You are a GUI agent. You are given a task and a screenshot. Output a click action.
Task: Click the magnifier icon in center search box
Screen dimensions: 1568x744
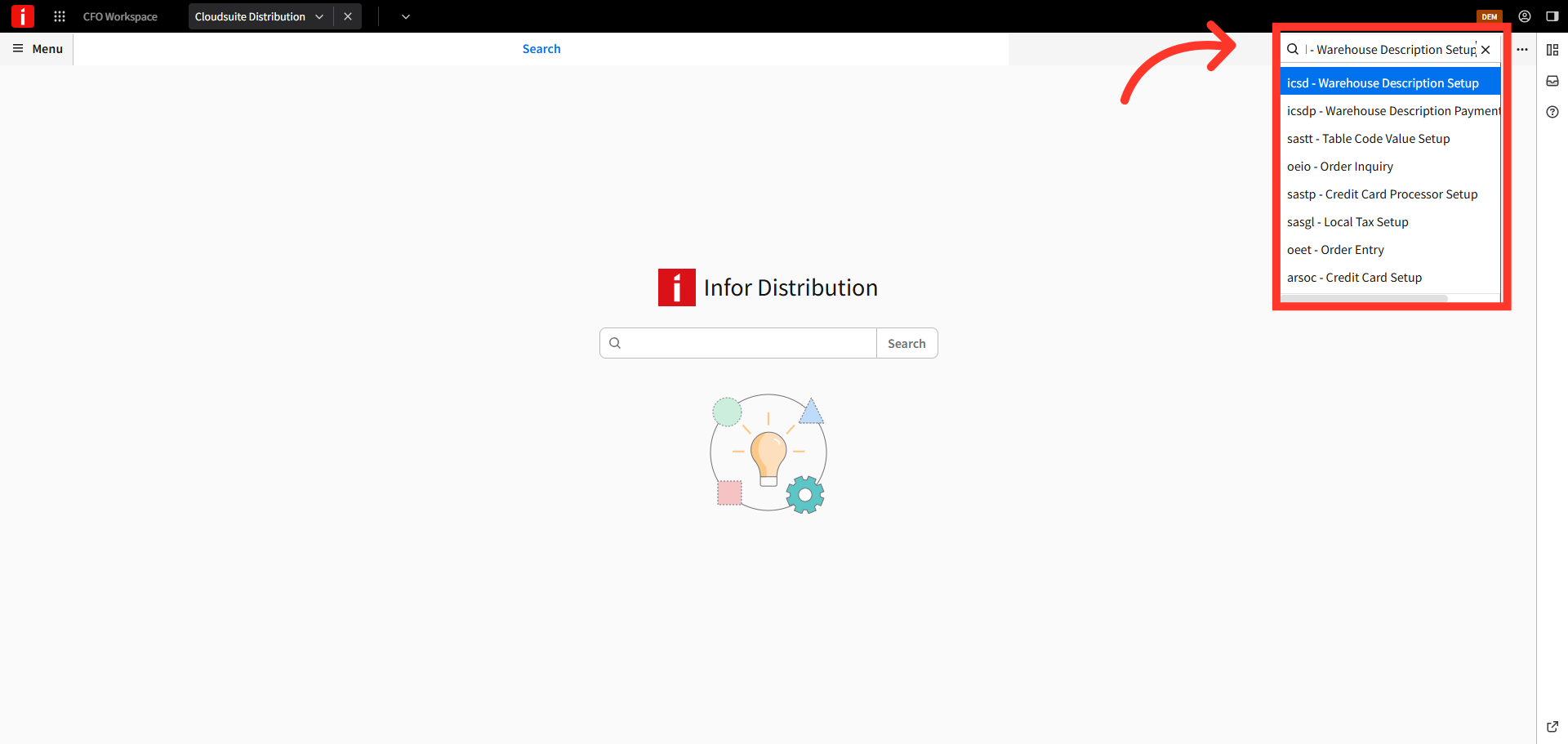point(615,343)
